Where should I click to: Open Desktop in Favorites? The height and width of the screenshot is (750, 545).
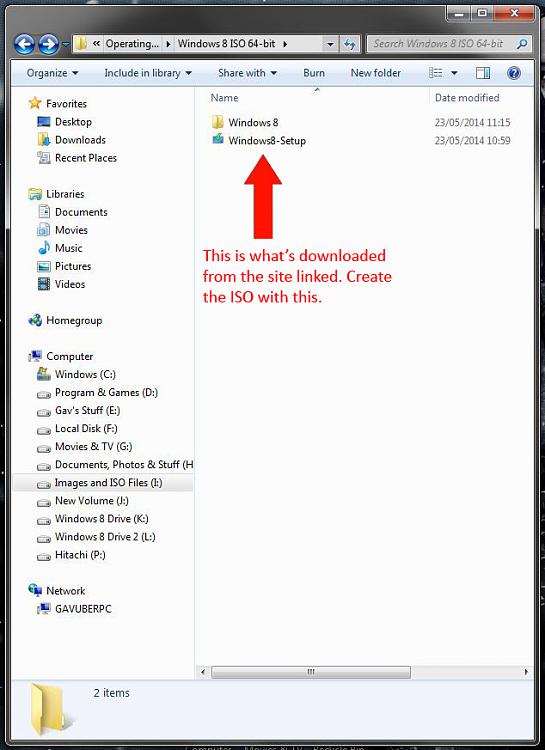[x=65, y=122]
